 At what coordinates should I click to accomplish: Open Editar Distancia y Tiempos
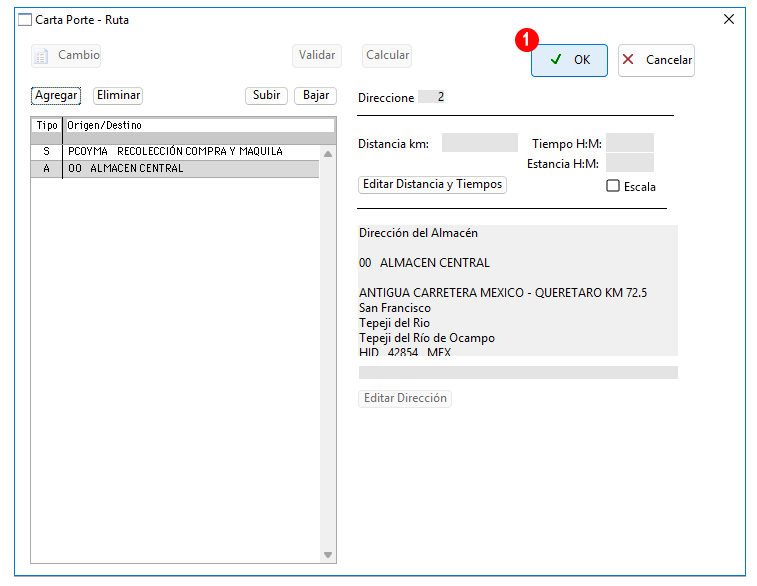[432, 184]
